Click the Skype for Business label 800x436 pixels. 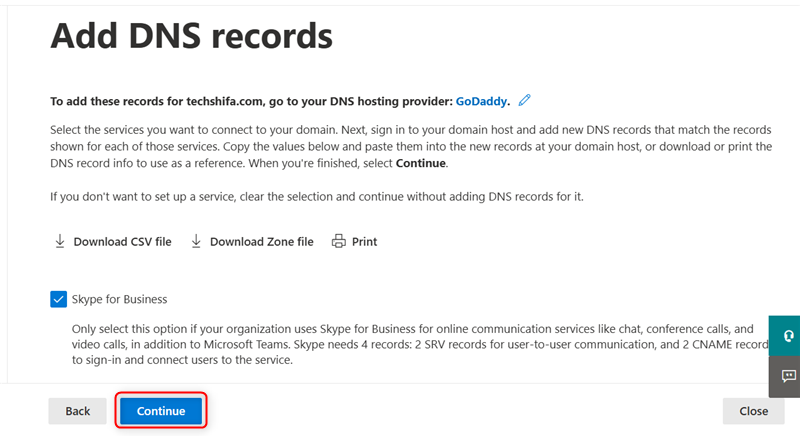point(120,299)
